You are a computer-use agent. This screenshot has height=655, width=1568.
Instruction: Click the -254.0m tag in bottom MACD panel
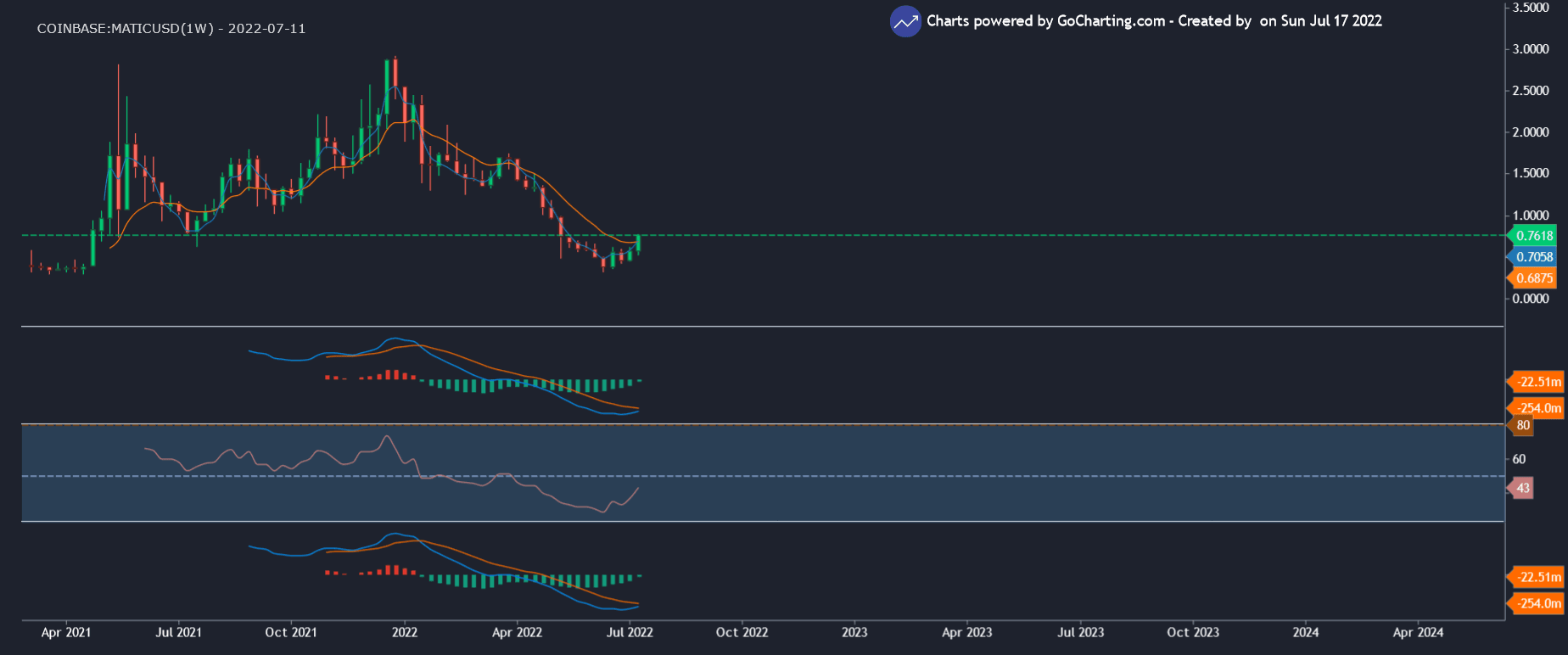tap(1538, 603)
